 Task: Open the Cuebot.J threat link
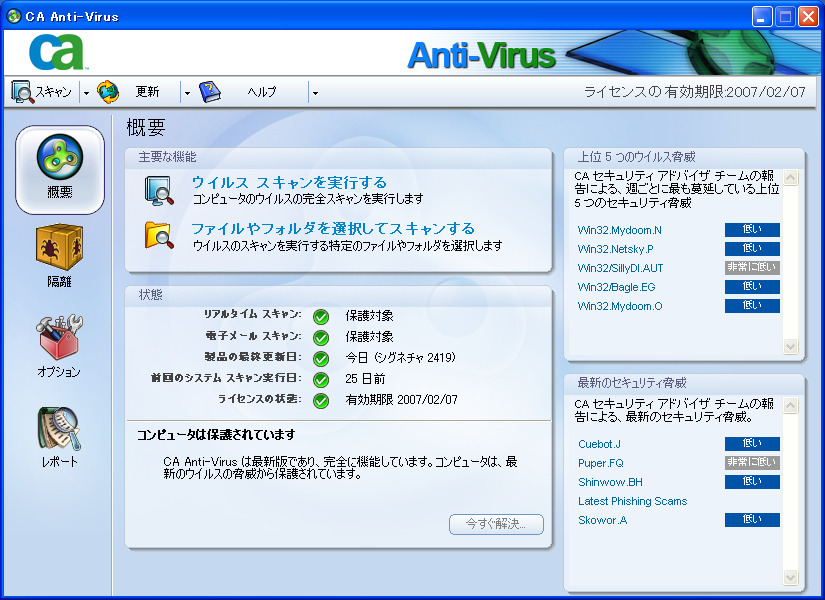[x=599, y=444]
